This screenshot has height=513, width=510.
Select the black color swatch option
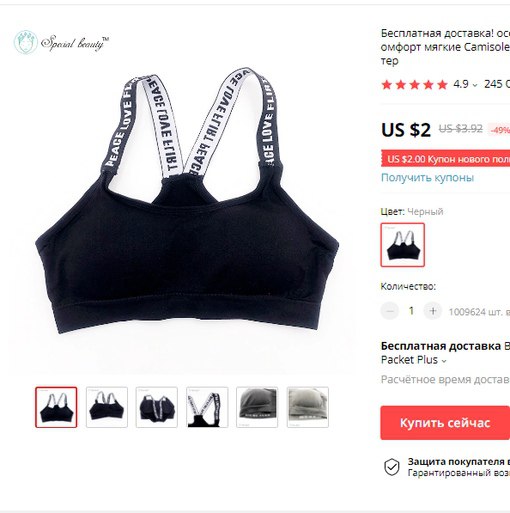coord(403,245)
